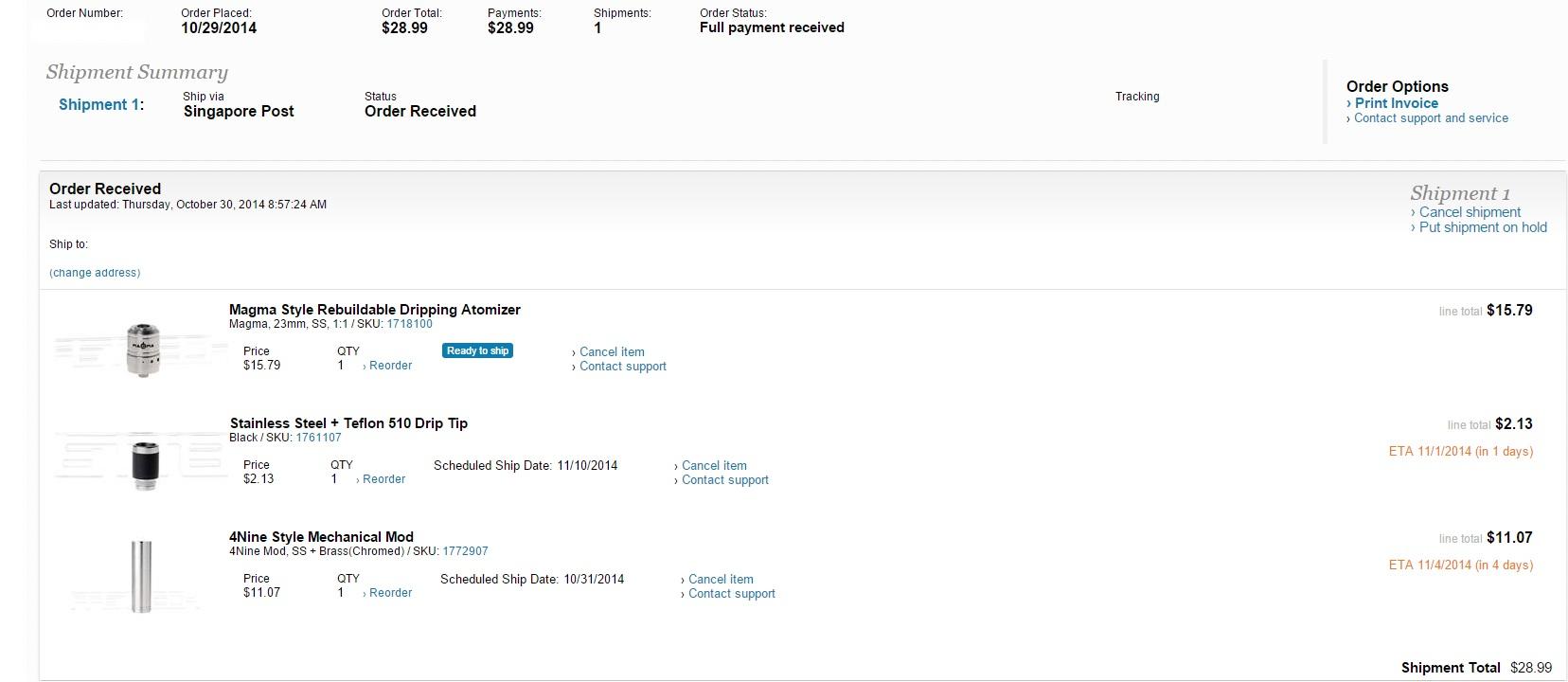Screen dimensions: 1568x682
Task: Open the Print Invoice link
Action: [1396, 103]
